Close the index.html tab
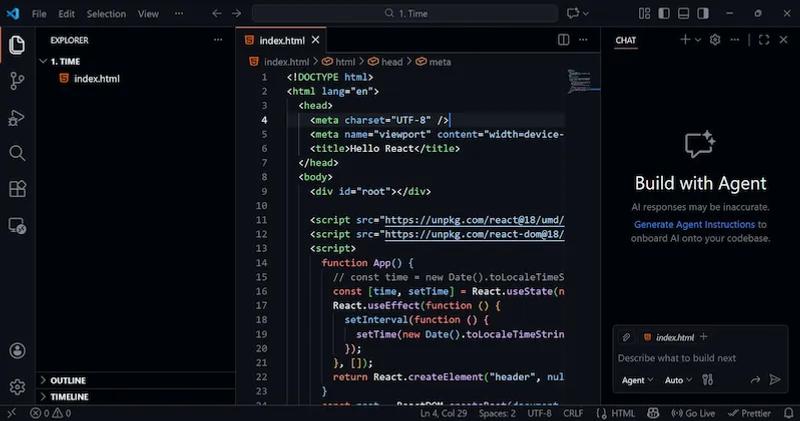Image resolution: width=800 pixels, height=421 pixels. 315,40
